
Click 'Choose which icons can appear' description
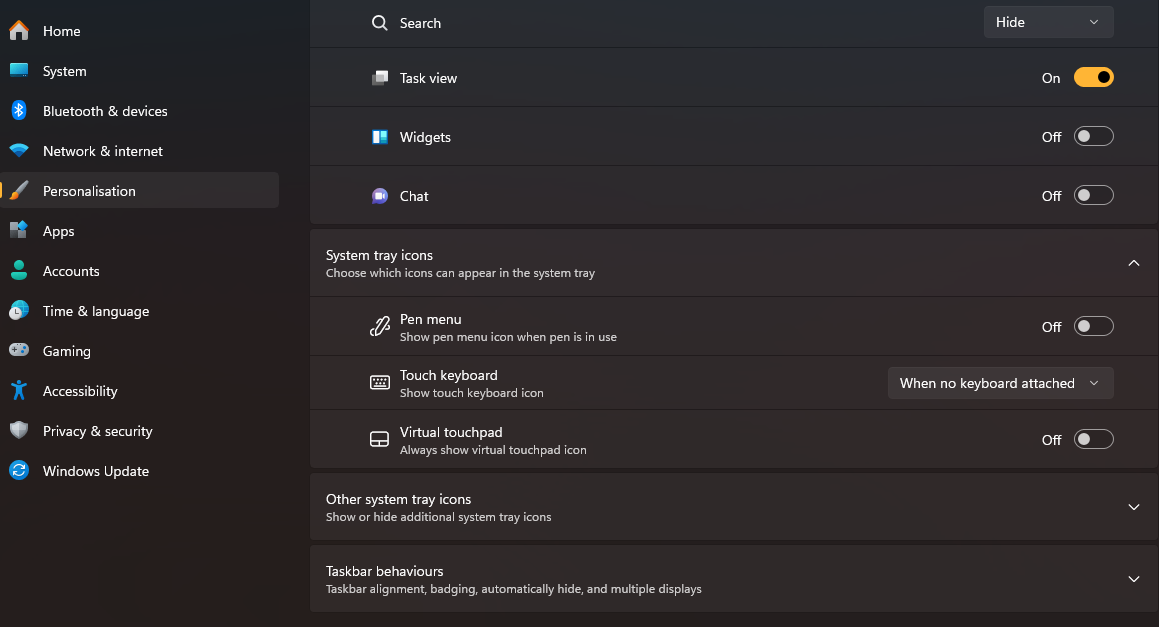(460, 274)
